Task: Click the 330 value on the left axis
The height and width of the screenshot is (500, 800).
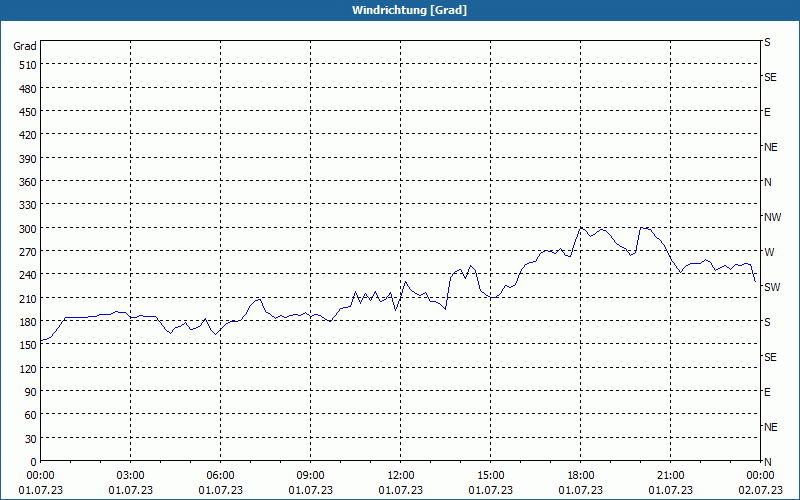Action: coord(28,206)
